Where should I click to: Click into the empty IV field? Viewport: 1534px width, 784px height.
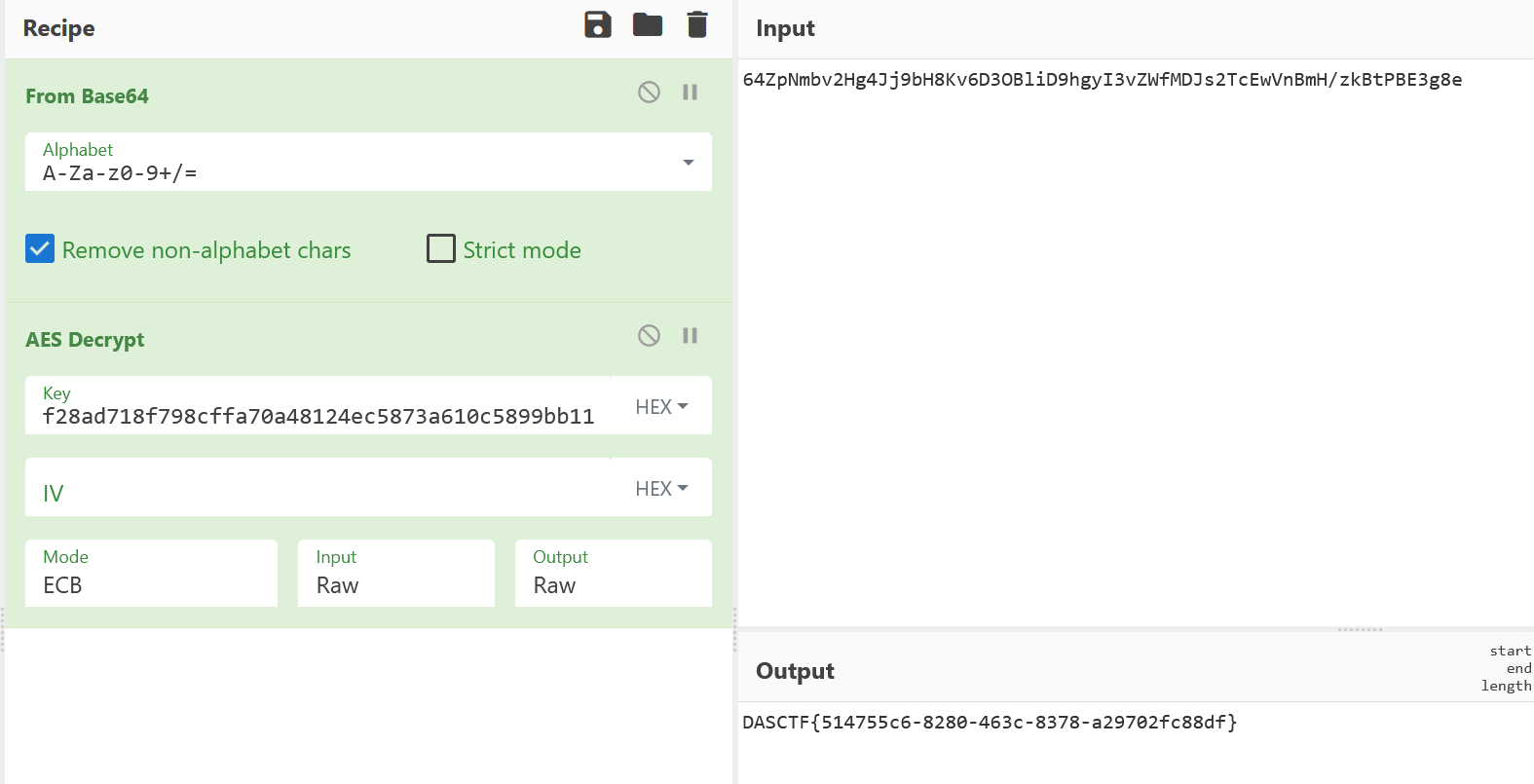318,492
